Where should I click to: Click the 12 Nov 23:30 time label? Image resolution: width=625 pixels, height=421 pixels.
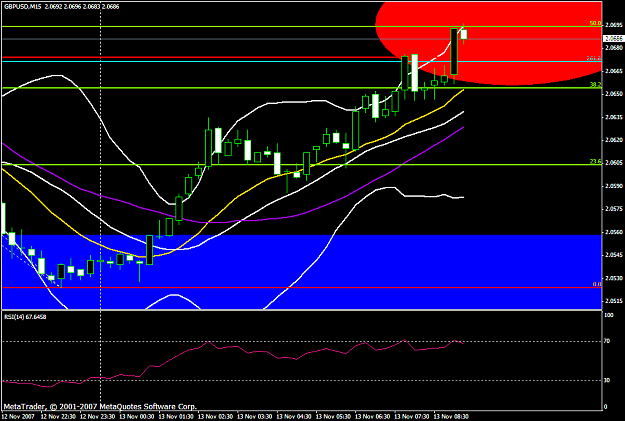[97, 417]
